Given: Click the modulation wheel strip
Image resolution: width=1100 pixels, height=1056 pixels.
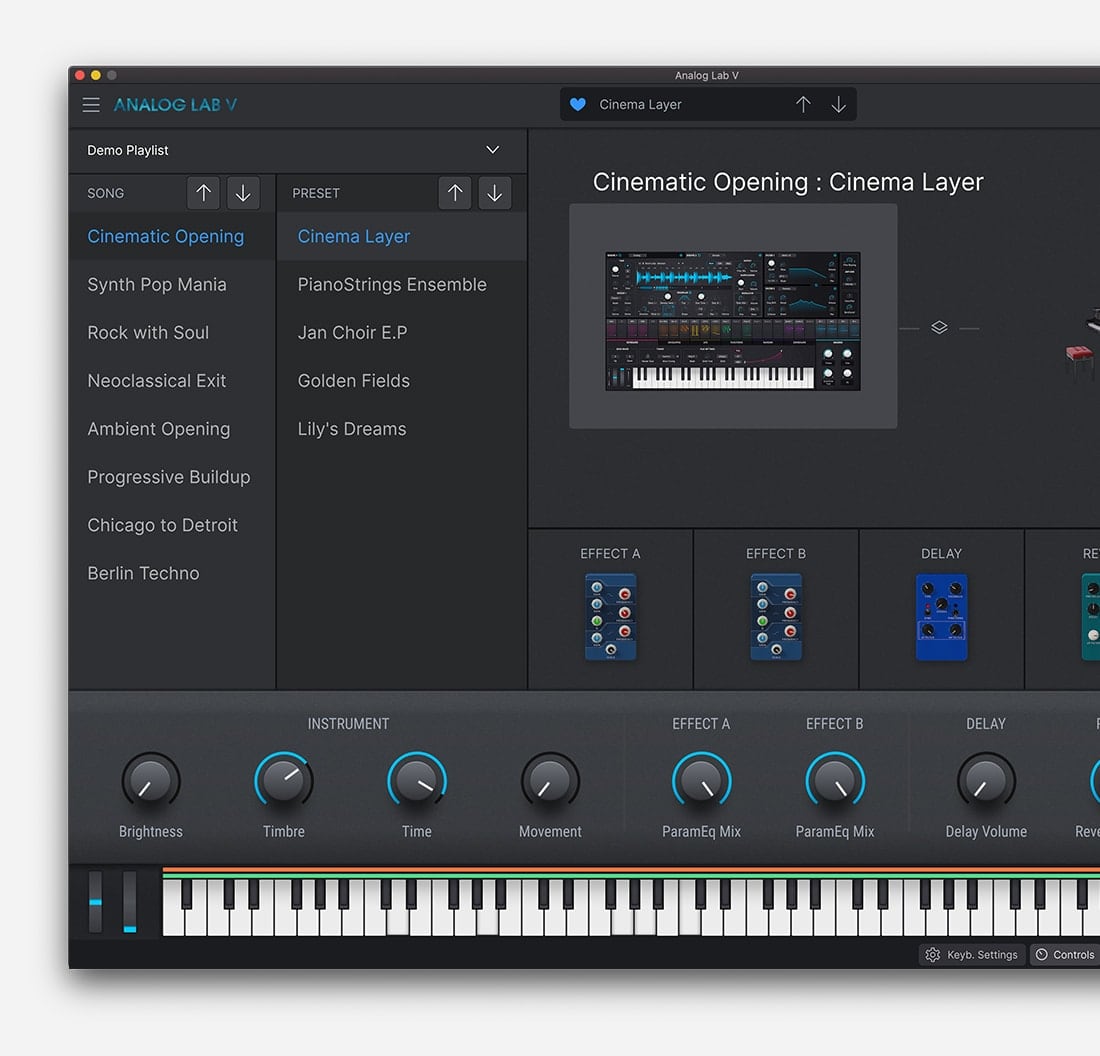Looking at the screenshot, I should (x=130, y=902).
